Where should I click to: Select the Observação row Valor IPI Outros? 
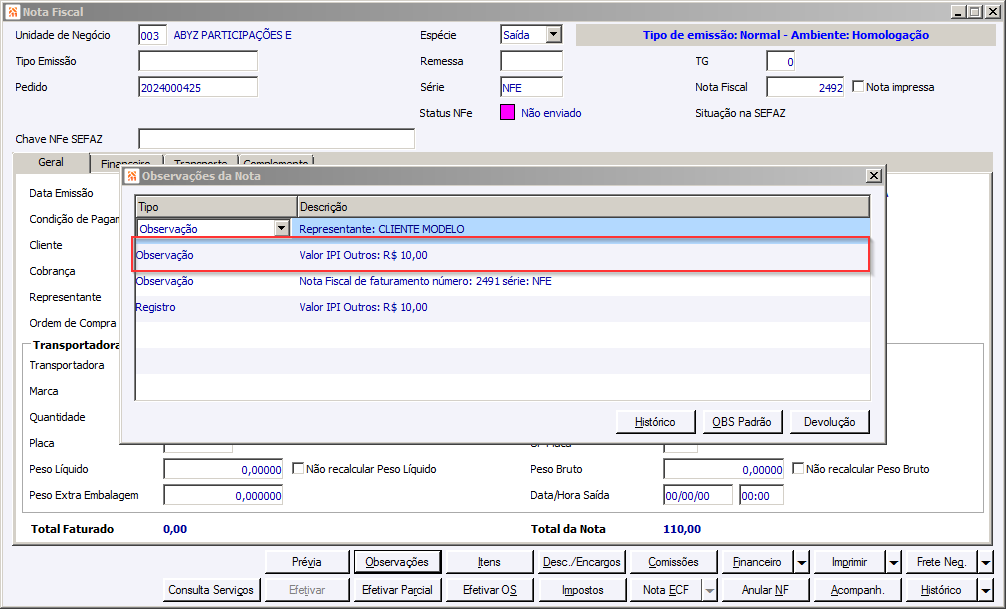point(503,255)
